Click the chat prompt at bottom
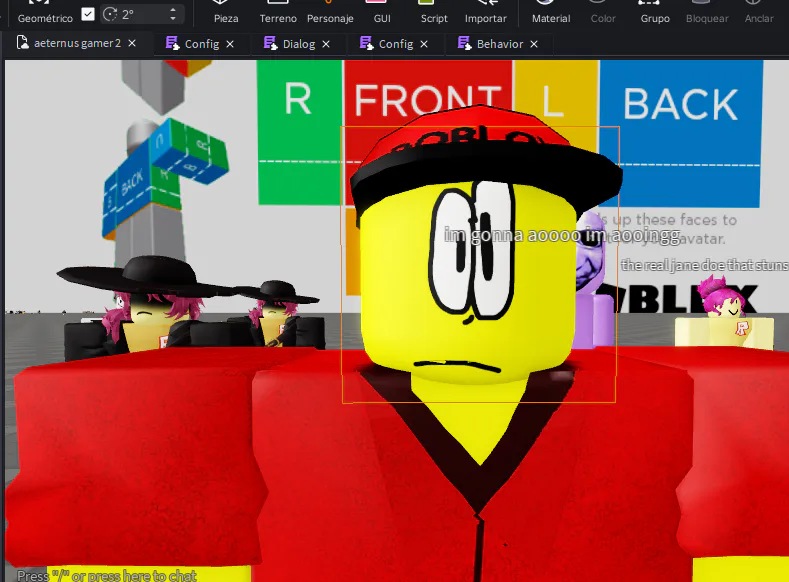This screenshot has height=582, width=789. tap(107, 575)
